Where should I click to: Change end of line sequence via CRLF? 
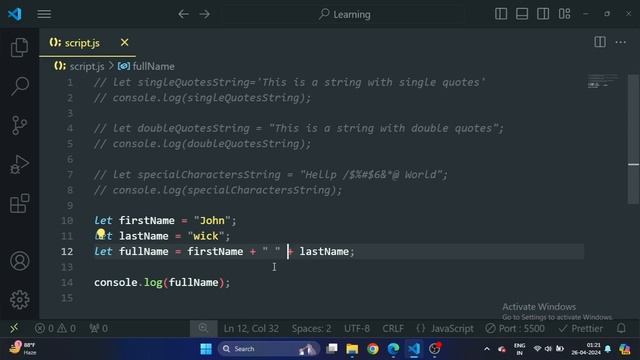pyautogui.click(x=393, y=328)
